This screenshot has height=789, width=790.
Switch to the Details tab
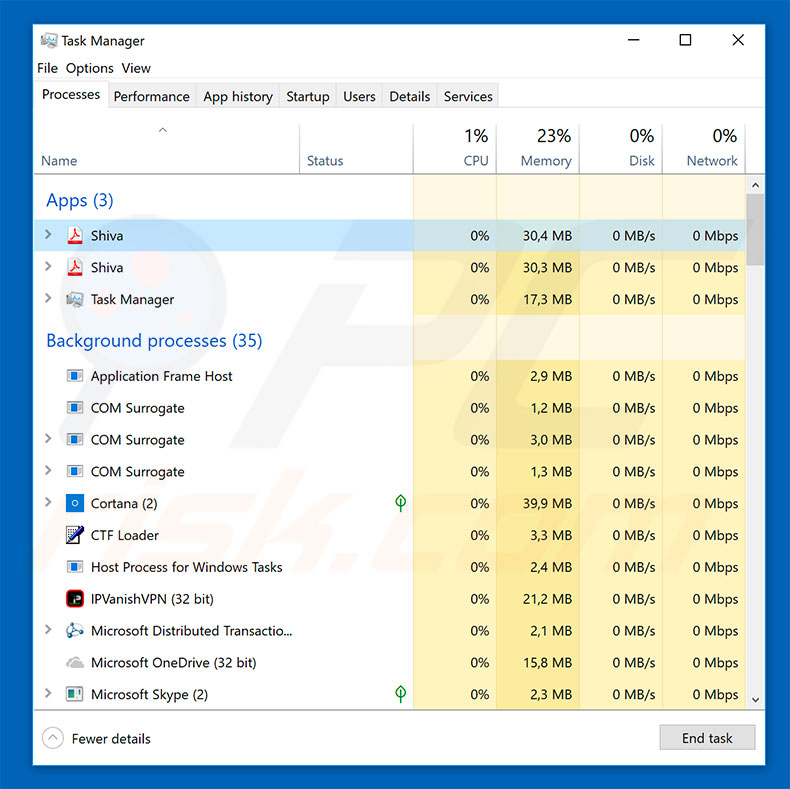click(410, 96)
